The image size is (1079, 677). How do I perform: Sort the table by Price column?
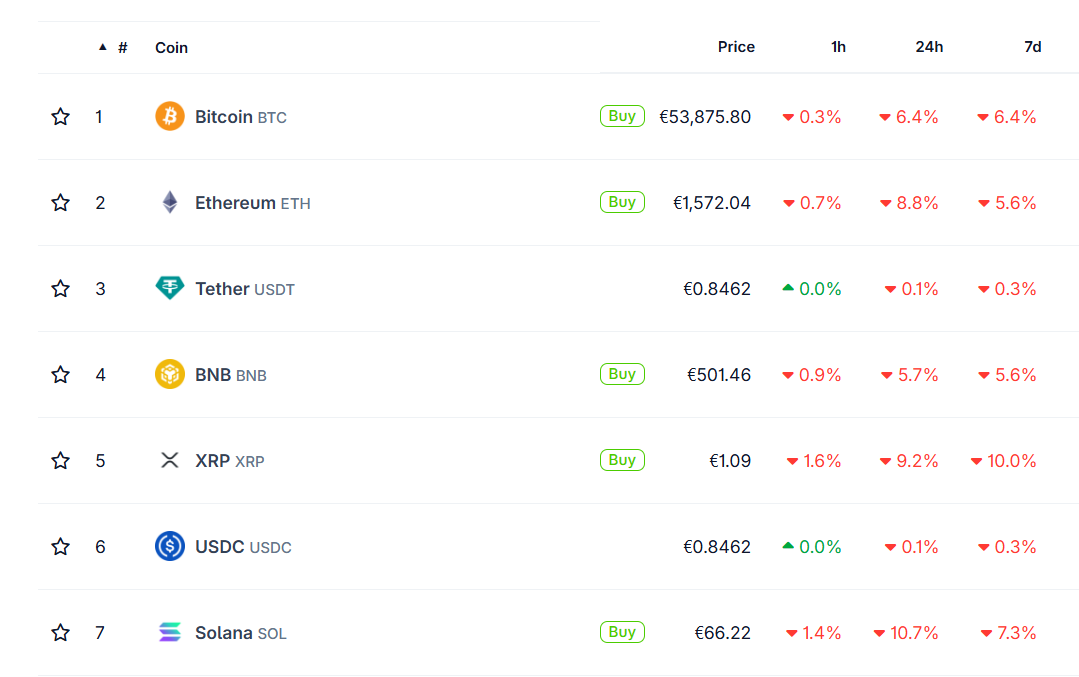[x=736, y=47]
